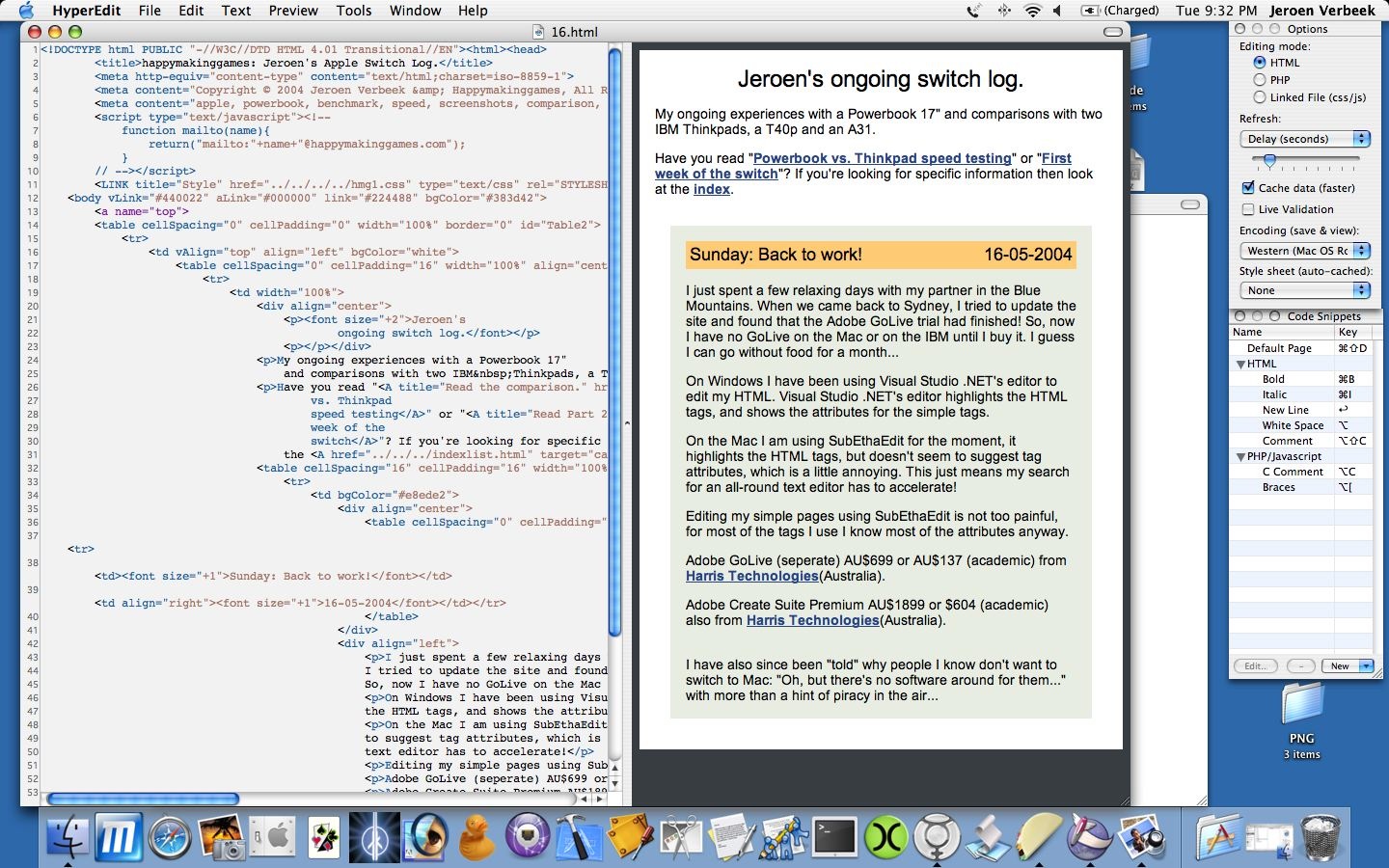Open the Terminal icon in dock
Screen dimensions: 1389x868
pos(834,836)
